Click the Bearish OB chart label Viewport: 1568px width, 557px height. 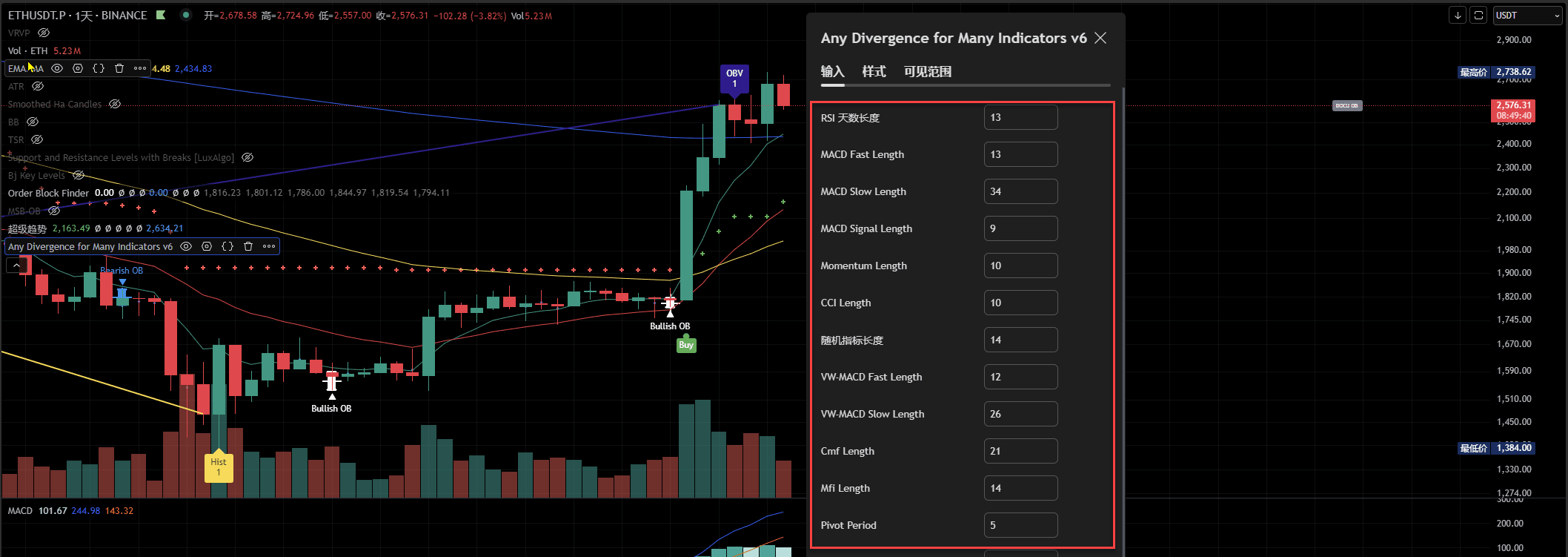coord(122,271)
